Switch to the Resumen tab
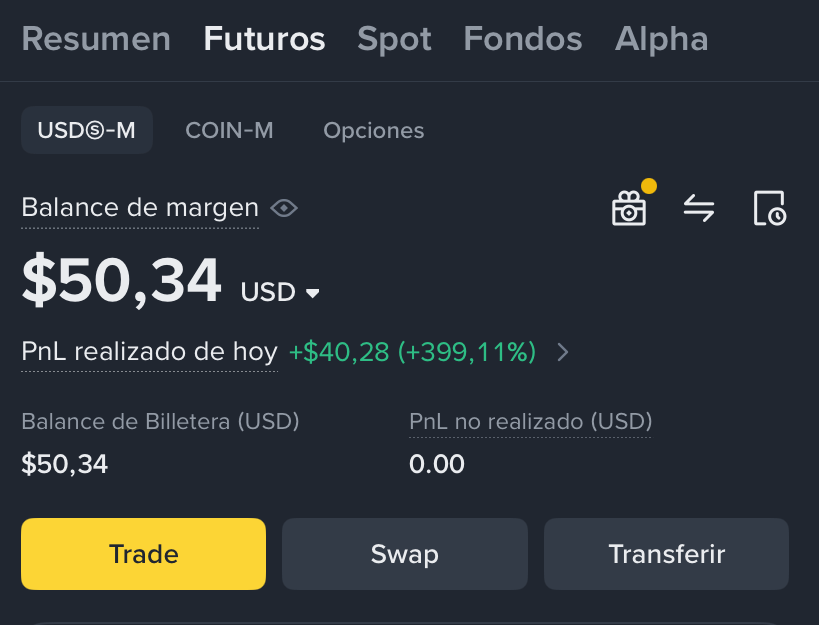 click(96, 39)
